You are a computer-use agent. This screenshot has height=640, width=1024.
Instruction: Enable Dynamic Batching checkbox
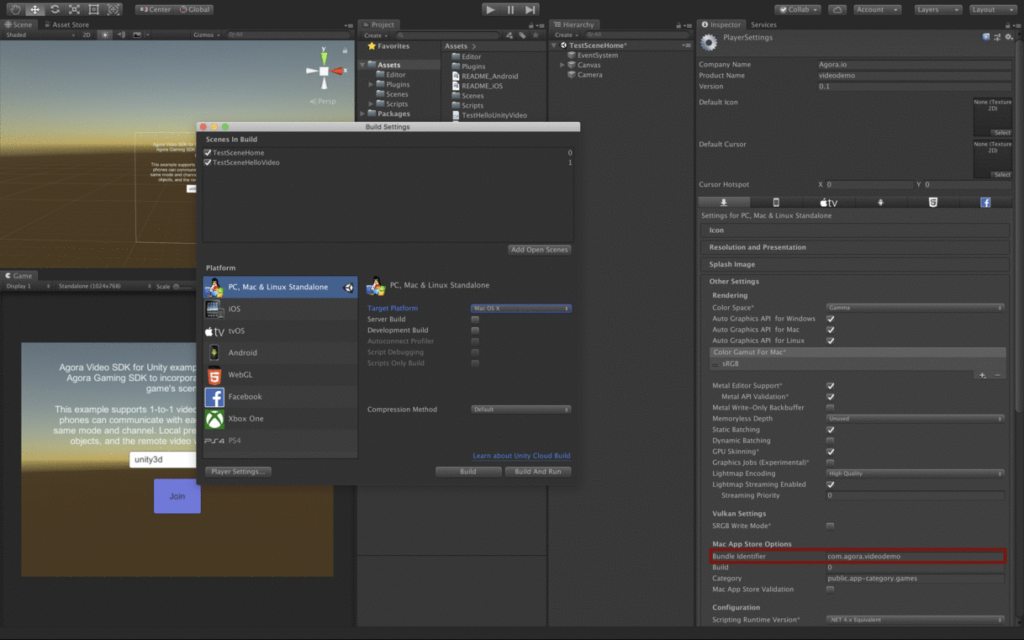pyautogui.click(x=830, y=441)
